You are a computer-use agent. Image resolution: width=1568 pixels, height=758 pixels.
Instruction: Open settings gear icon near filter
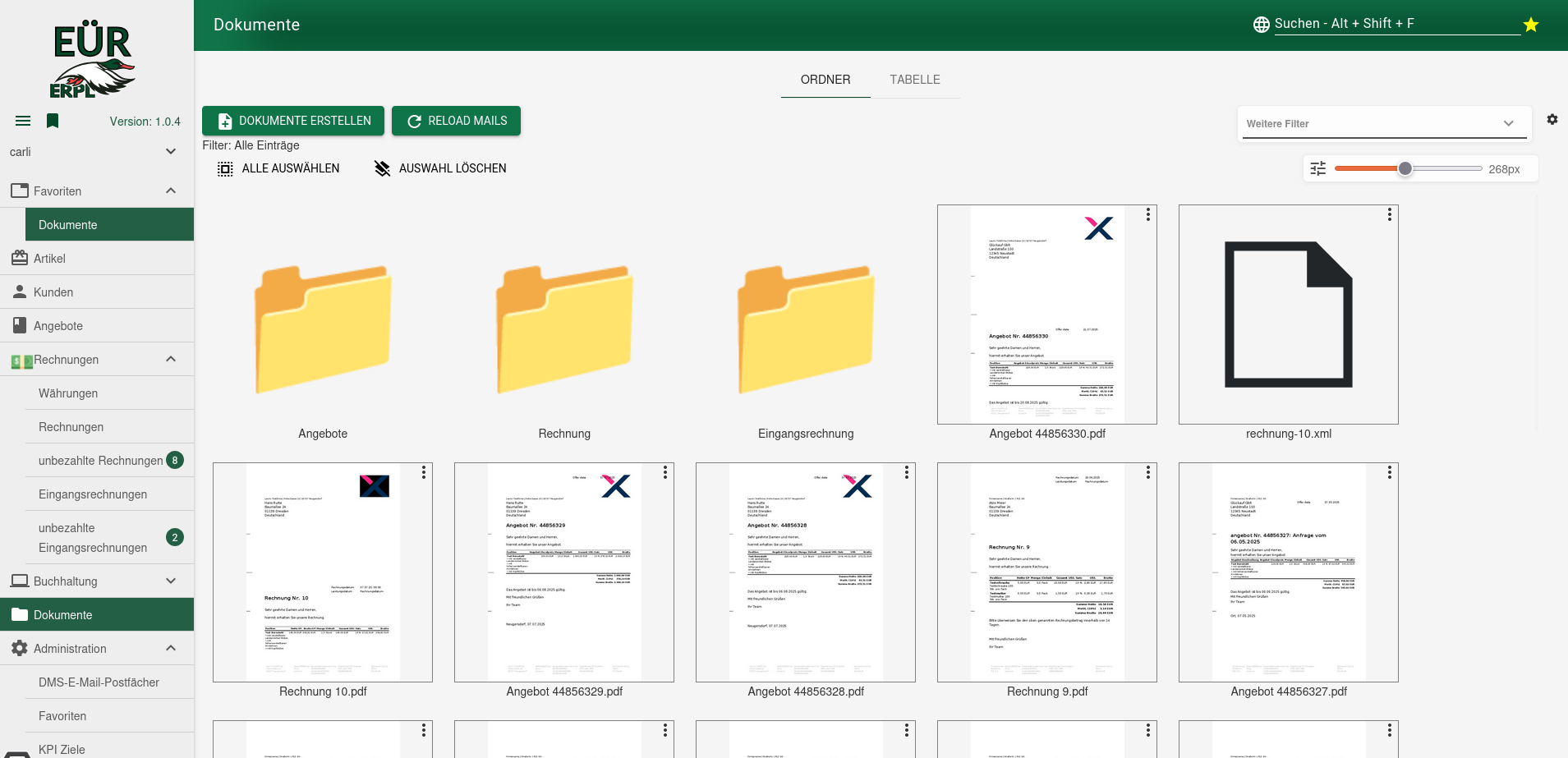(x=1552, y=120)
